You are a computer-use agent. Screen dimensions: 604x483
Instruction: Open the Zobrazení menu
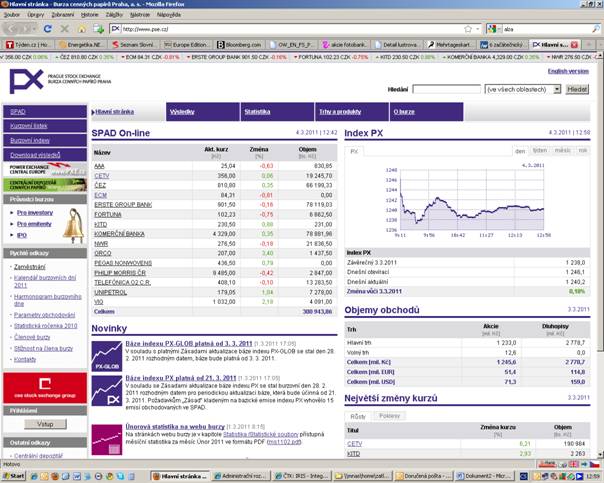click(x=62, y=15)
